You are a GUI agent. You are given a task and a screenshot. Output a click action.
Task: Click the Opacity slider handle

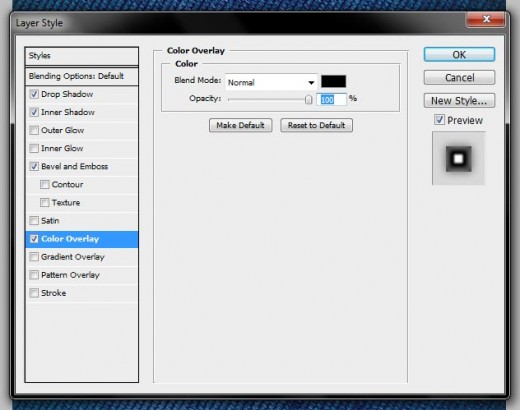(308, 99)
